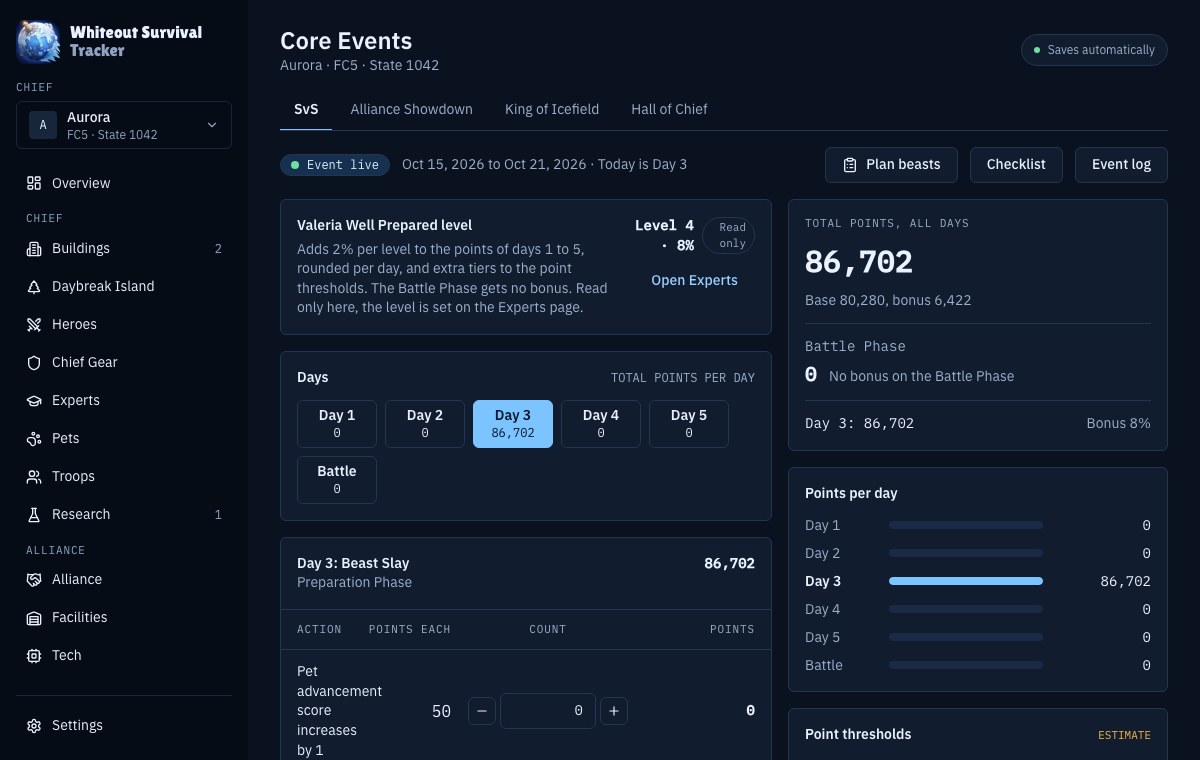
Task: Click the Troops people icon
Action: [34, 476]
